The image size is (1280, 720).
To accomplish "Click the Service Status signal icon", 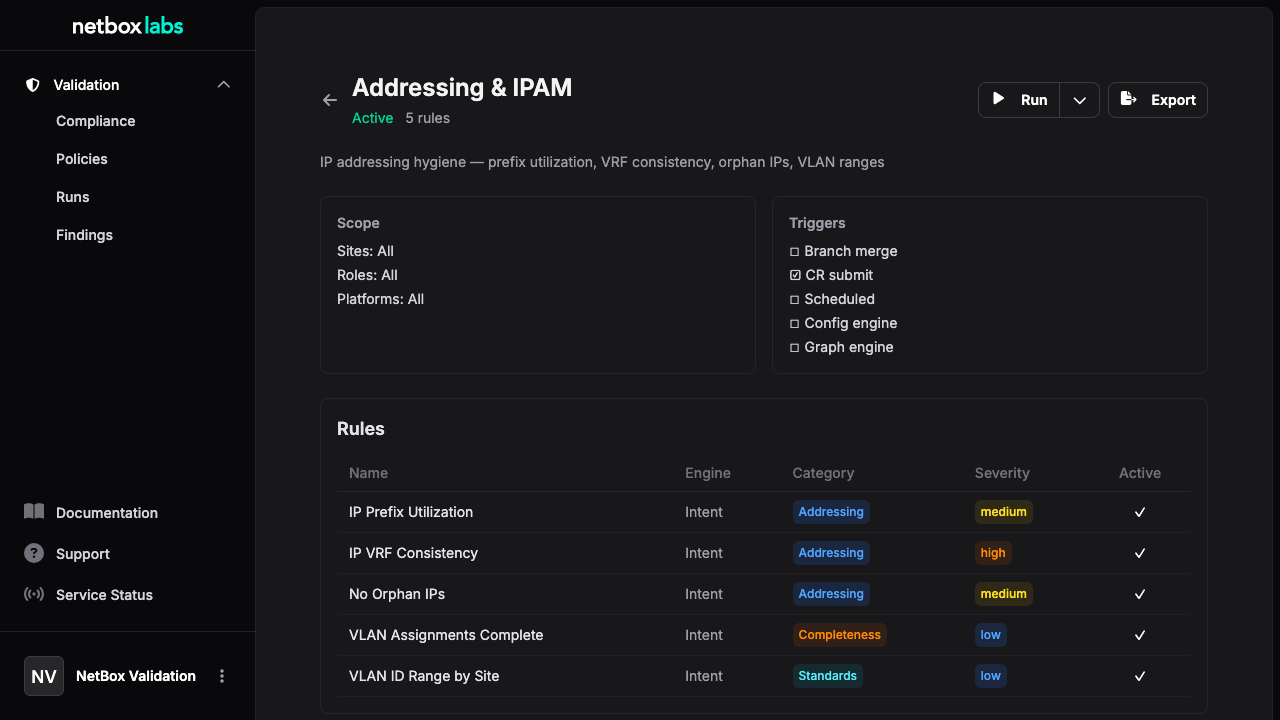I will click(x=34, y=594).
